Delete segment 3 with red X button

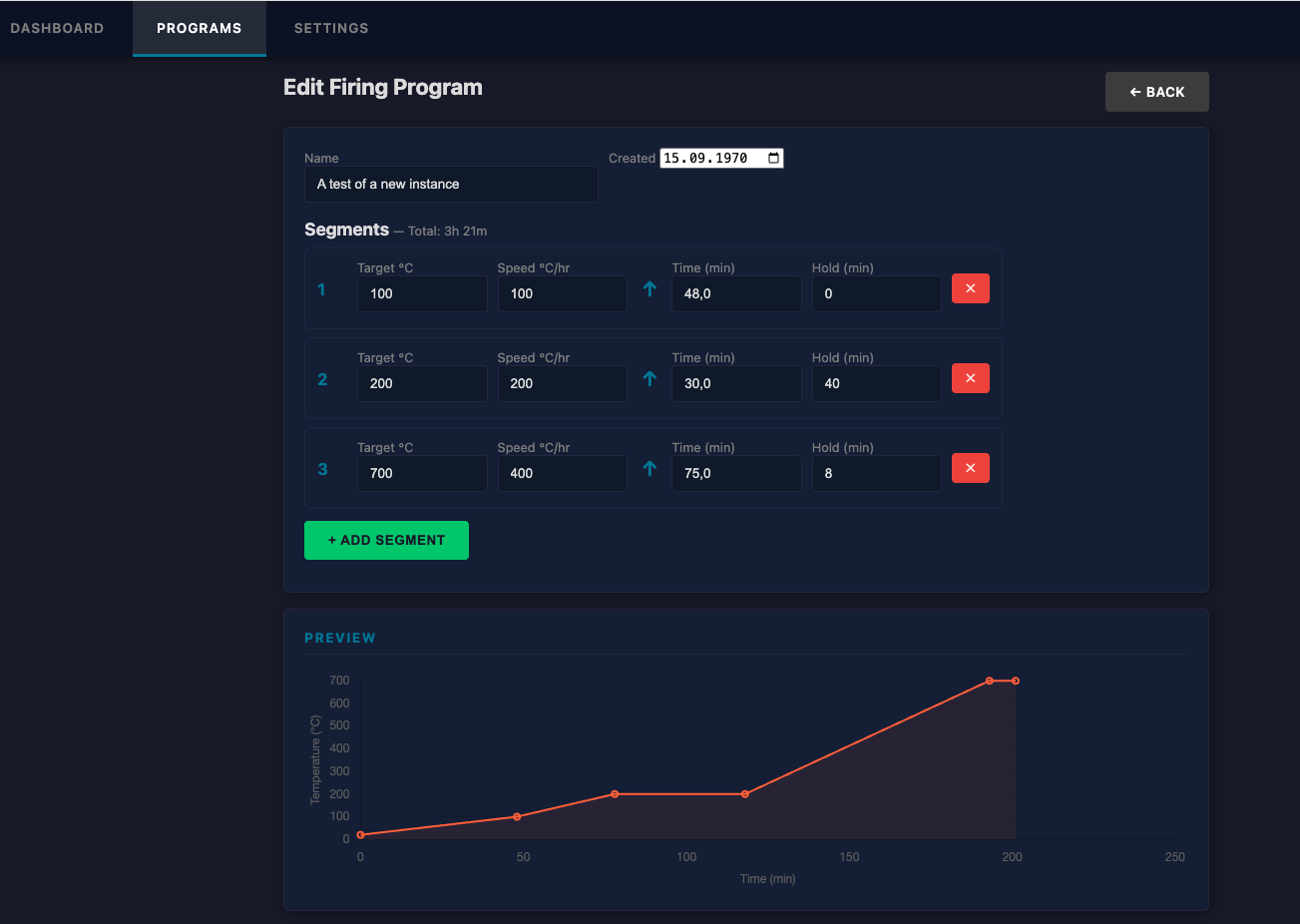pyautogui.click(x=970, y=468)
